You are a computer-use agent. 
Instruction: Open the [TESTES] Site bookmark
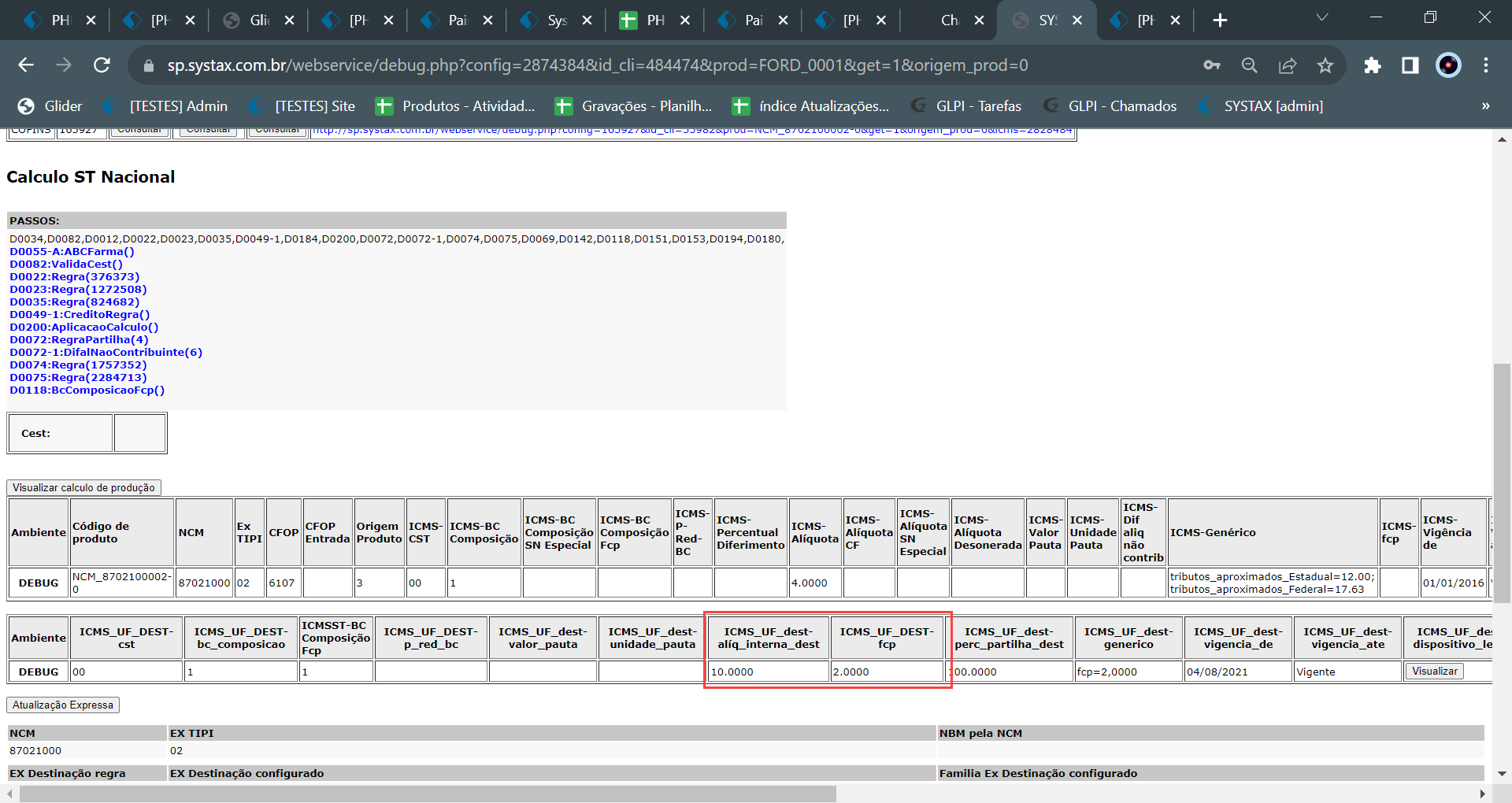(x=302, y=106)
